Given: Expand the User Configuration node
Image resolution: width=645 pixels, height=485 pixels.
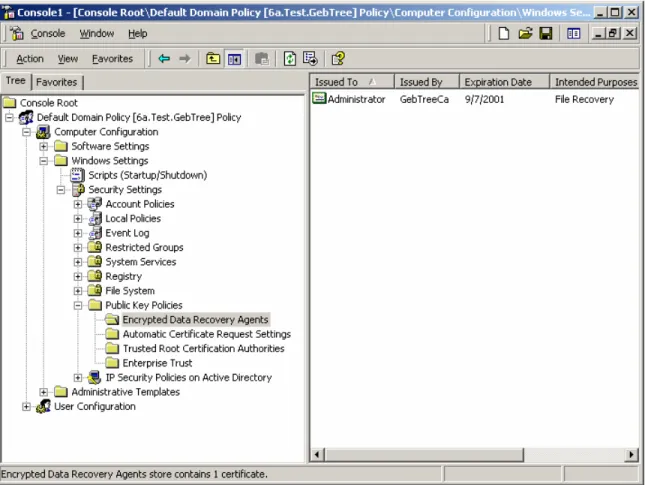Looking at the screenshot, I should point(26,406).
